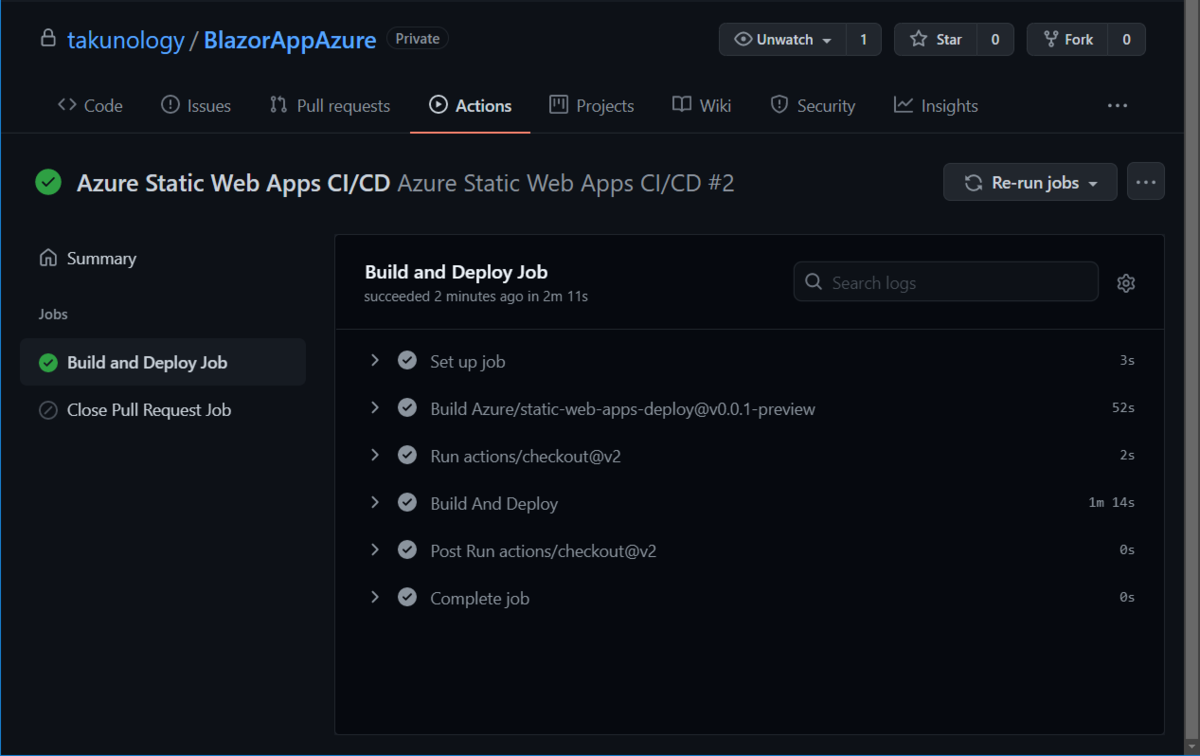Click the watchers count 1

pos(864,39)
